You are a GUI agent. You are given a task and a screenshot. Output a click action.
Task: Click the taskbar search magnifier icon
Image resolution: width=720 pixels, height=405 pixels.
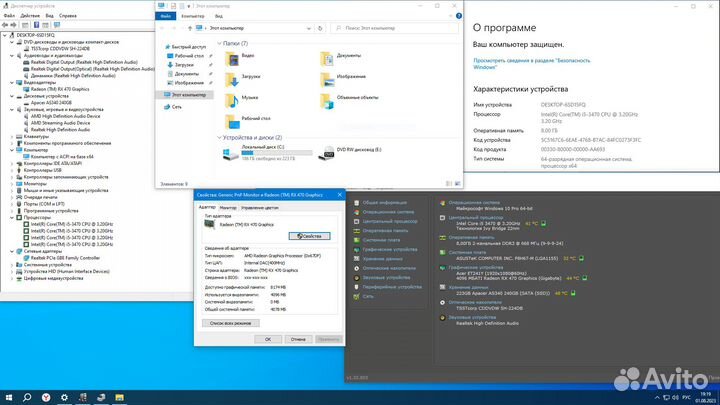pos(27,397)
